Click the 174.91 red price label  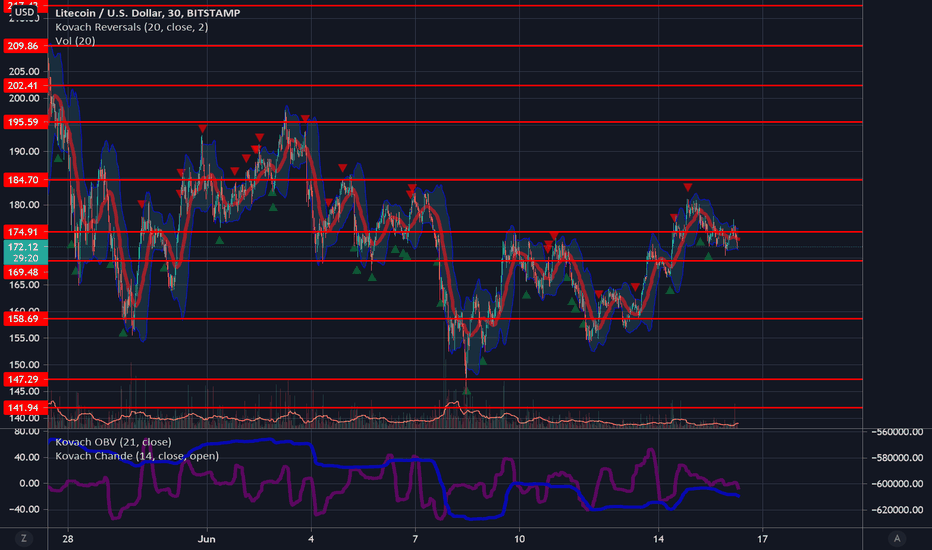[x=24, y=232]
